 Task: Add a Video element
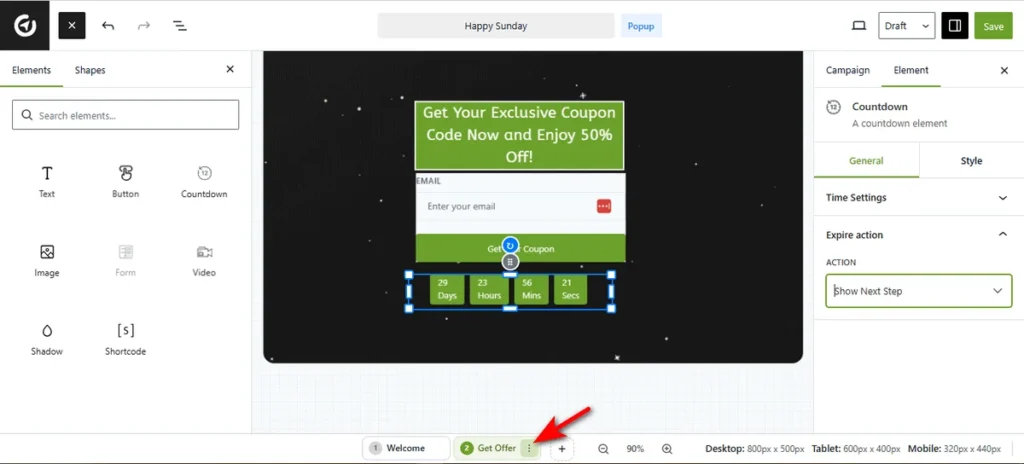204,260
